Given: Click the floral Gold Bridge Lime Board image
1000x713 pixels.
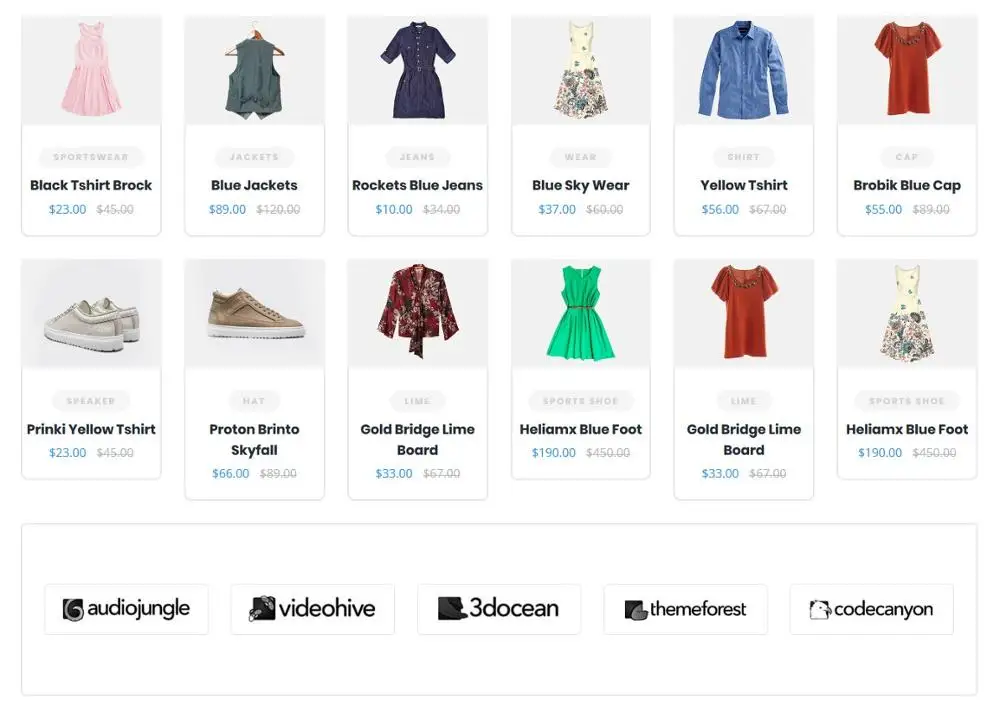Looking at the screenshot, I should (417, 312).
